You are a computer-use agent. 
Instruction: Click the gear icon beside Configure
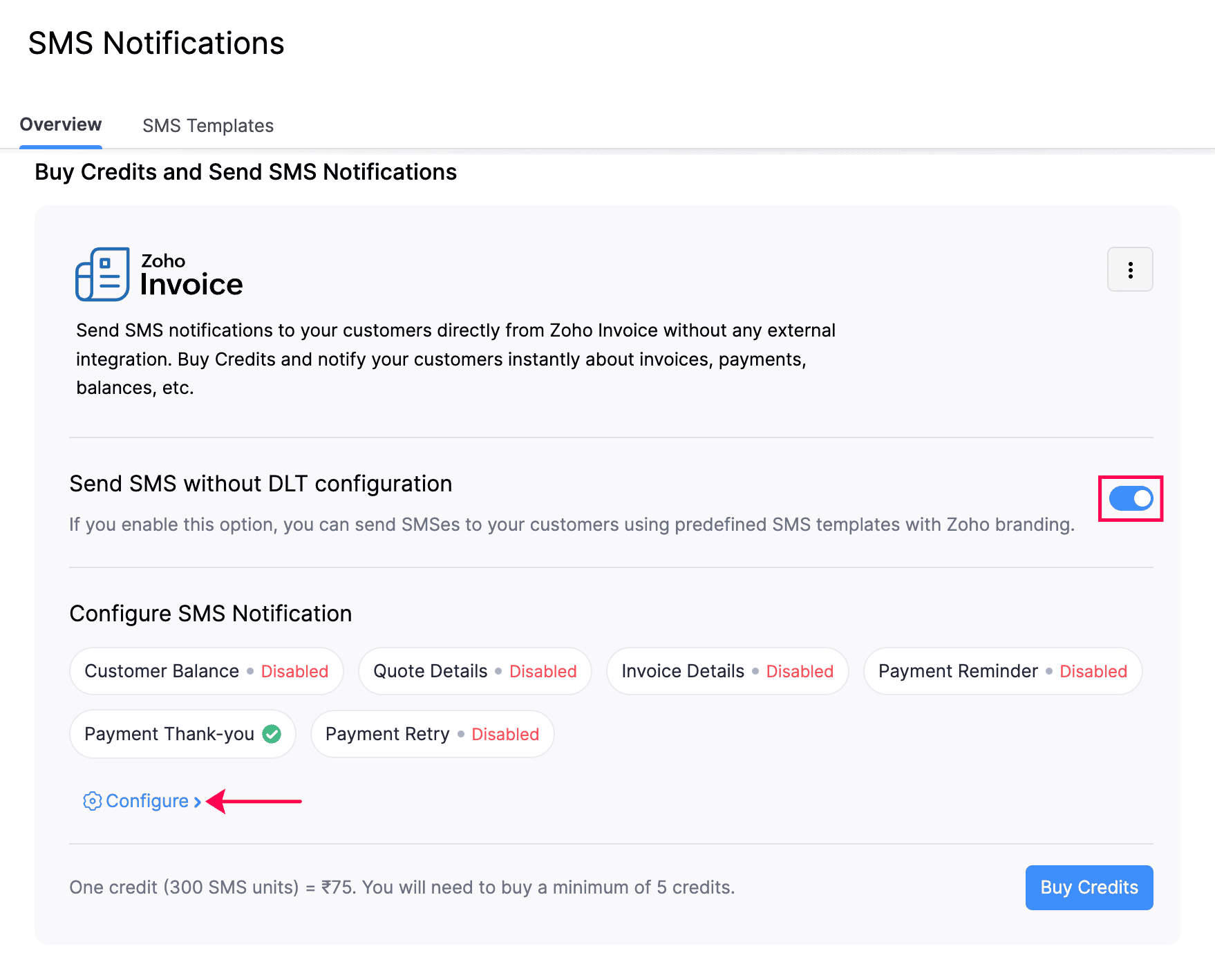click(92, 801)
